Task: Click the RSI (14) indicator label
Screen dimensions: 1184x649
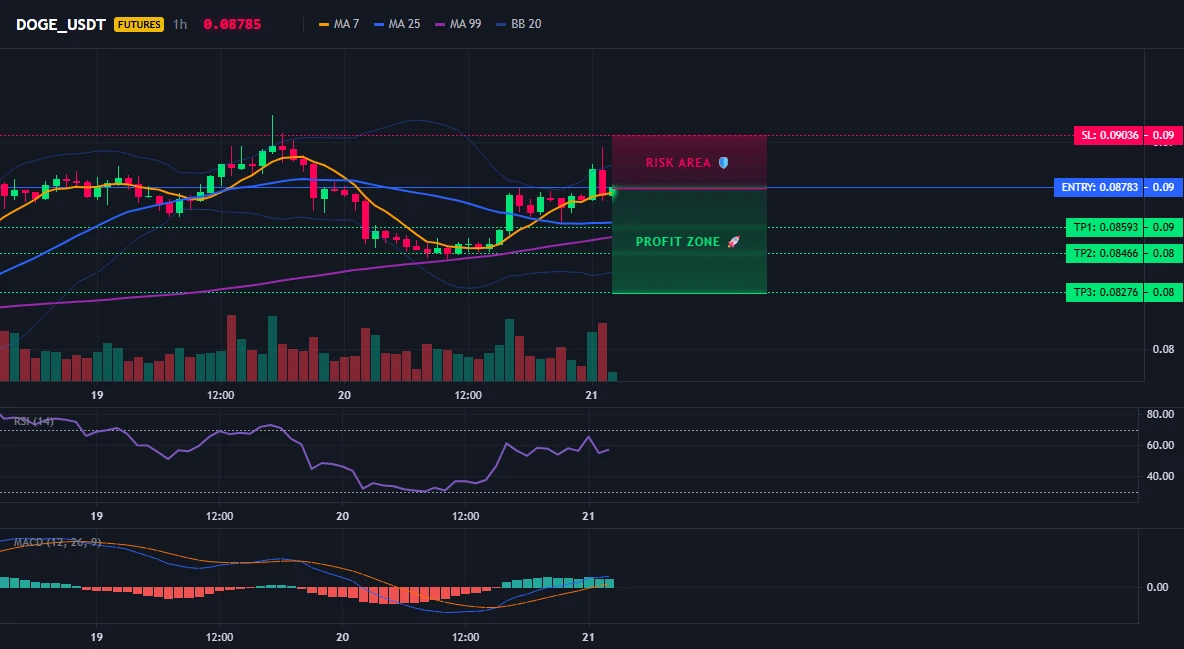Action: 33,421
